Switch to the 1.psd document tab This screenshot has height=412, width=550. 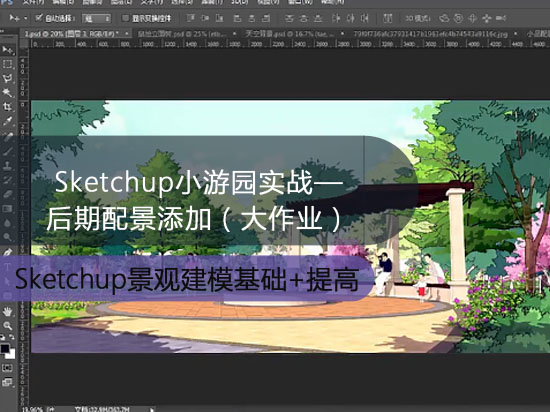[72, 34]
